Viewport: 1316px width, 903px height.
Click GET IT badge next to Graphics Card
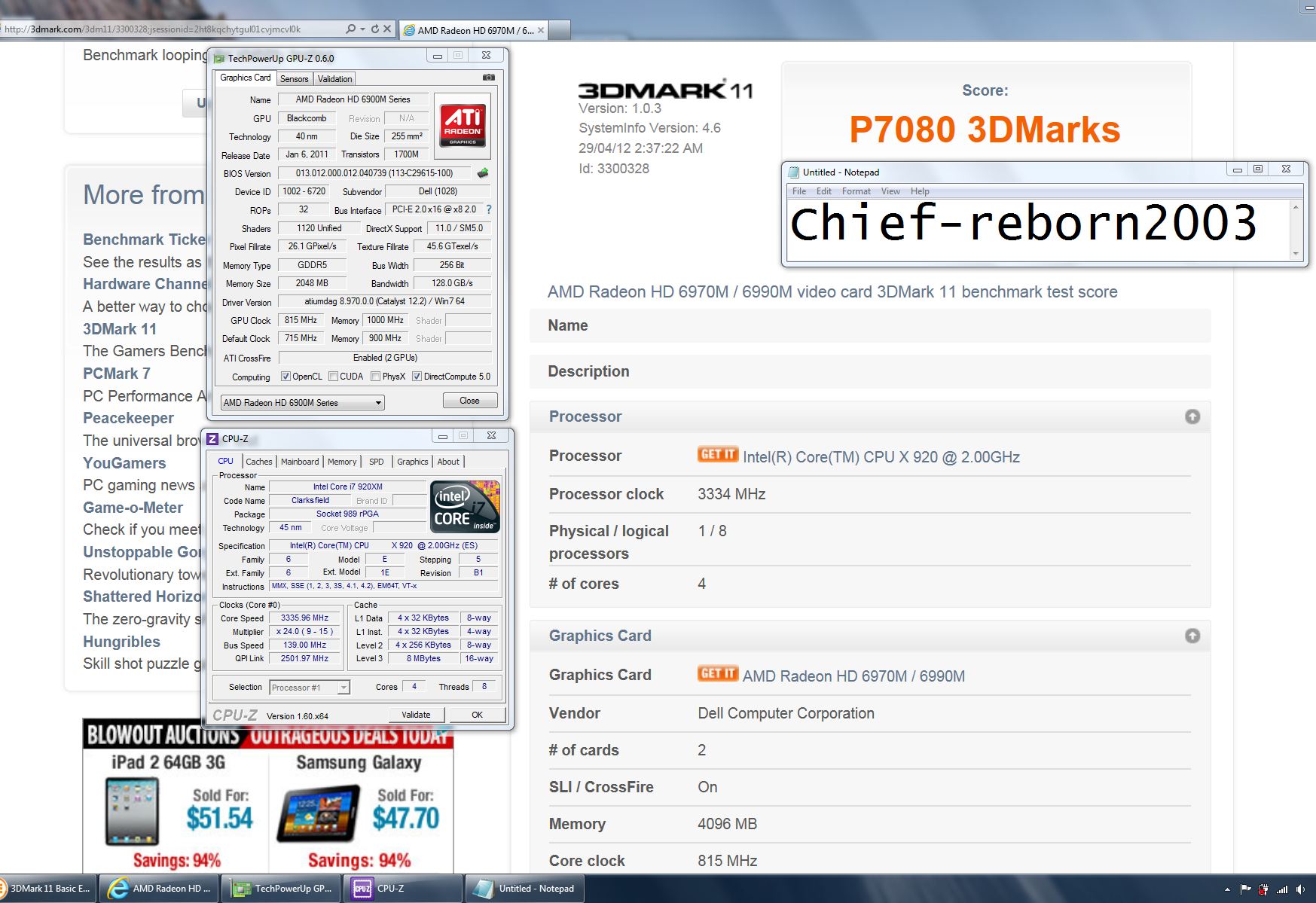pyautogui.click(x=717, y=673)
